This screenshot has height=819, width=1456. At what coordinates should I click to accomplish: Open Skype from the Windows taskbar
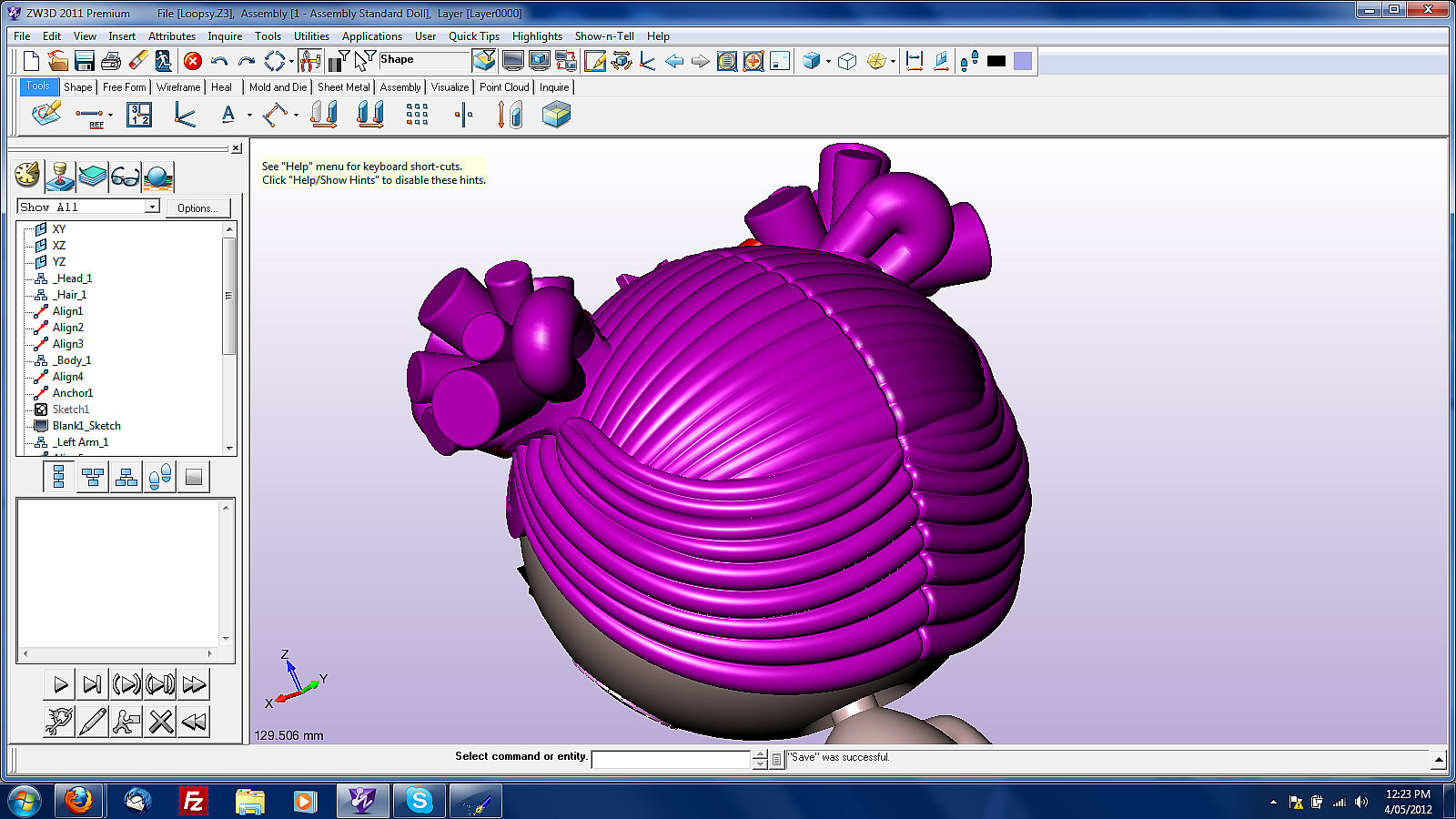tap(420, 801)
